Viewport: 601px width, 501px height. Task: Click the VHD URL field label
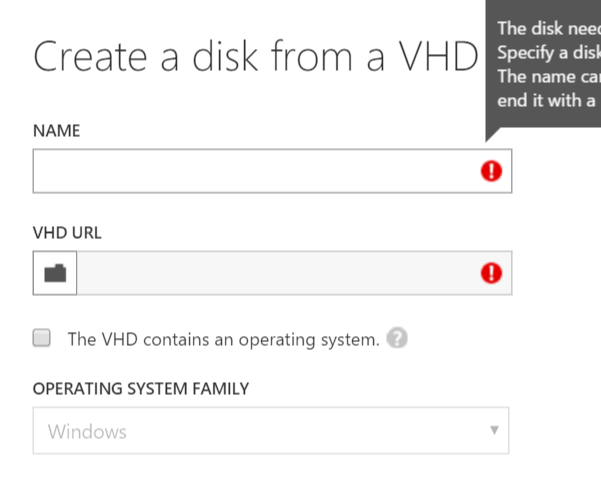67,232
